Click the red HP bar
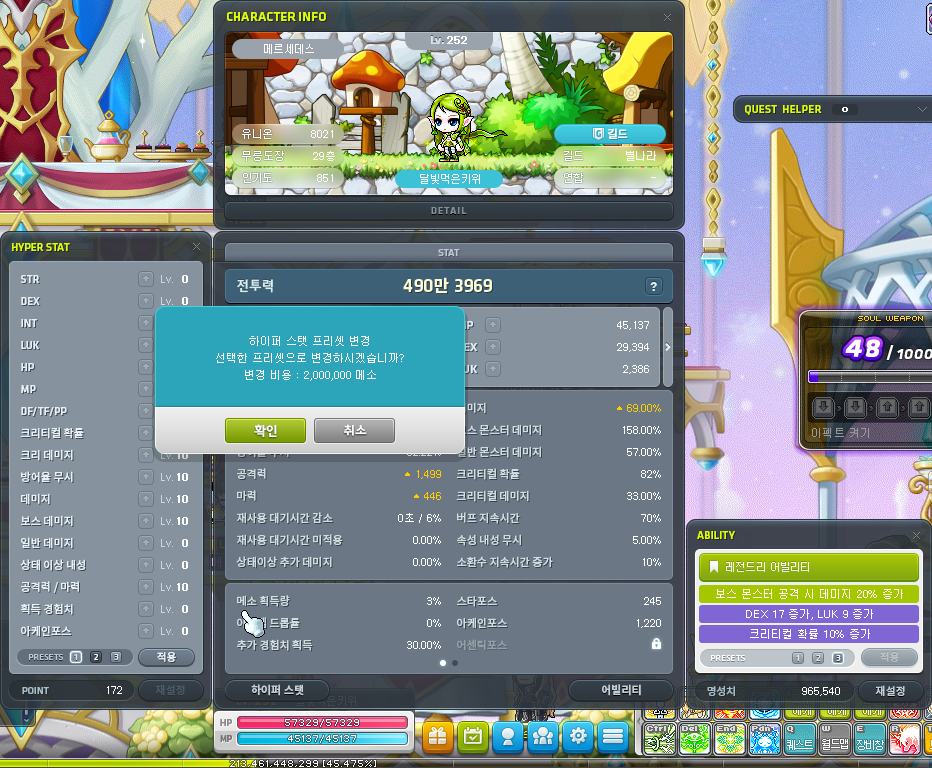This screenshot has height=768, width=932. pos(322,722)
